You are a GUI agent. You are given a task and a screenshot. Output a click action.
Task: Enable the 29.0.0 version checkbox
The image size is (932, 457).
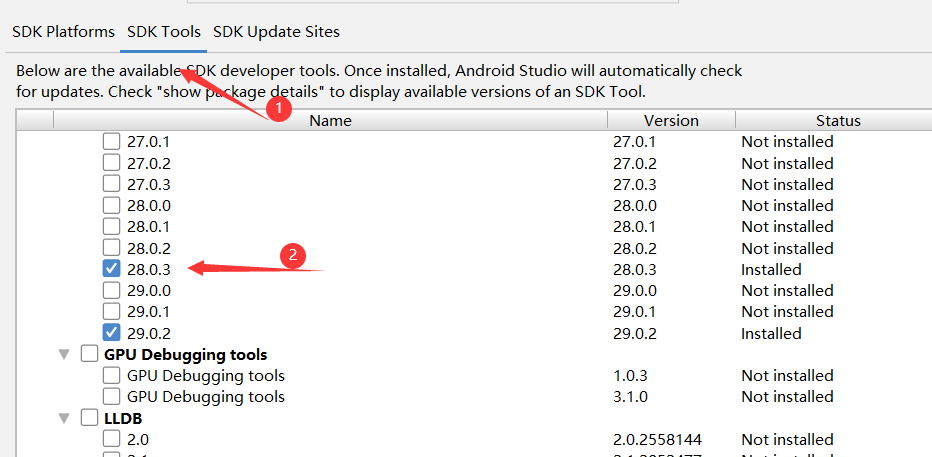click(x=111, y=291)
